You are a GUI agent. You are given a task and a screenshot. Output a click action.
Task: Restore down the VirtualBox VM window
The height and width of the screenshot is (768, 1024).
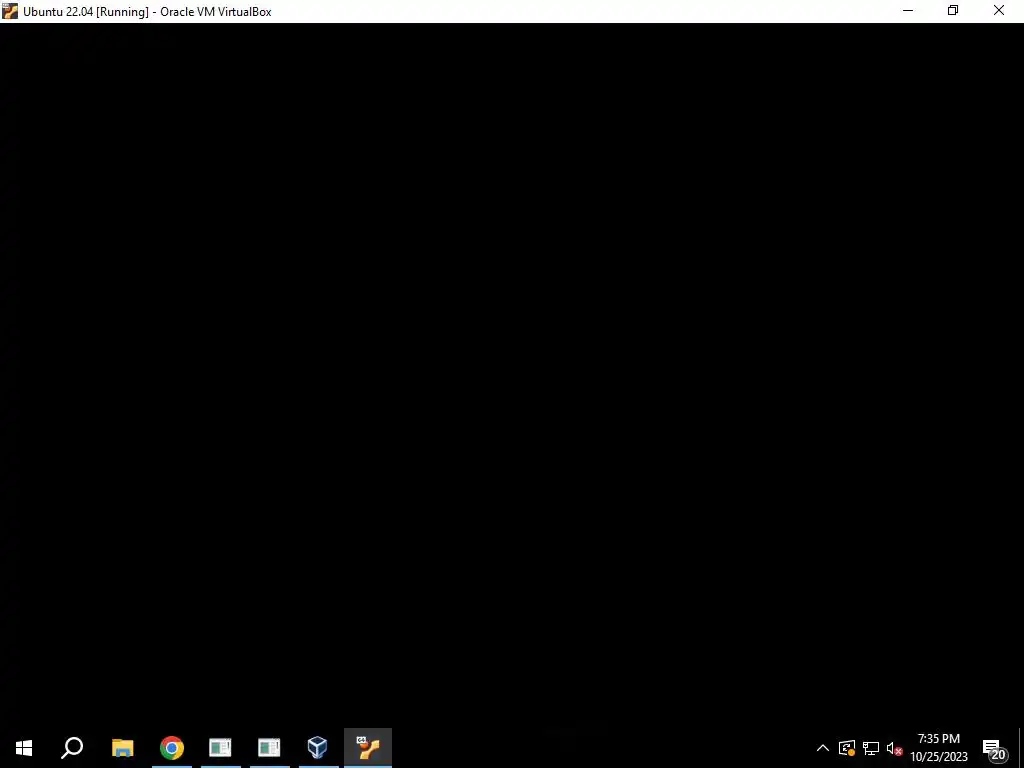tap(953, 11)
